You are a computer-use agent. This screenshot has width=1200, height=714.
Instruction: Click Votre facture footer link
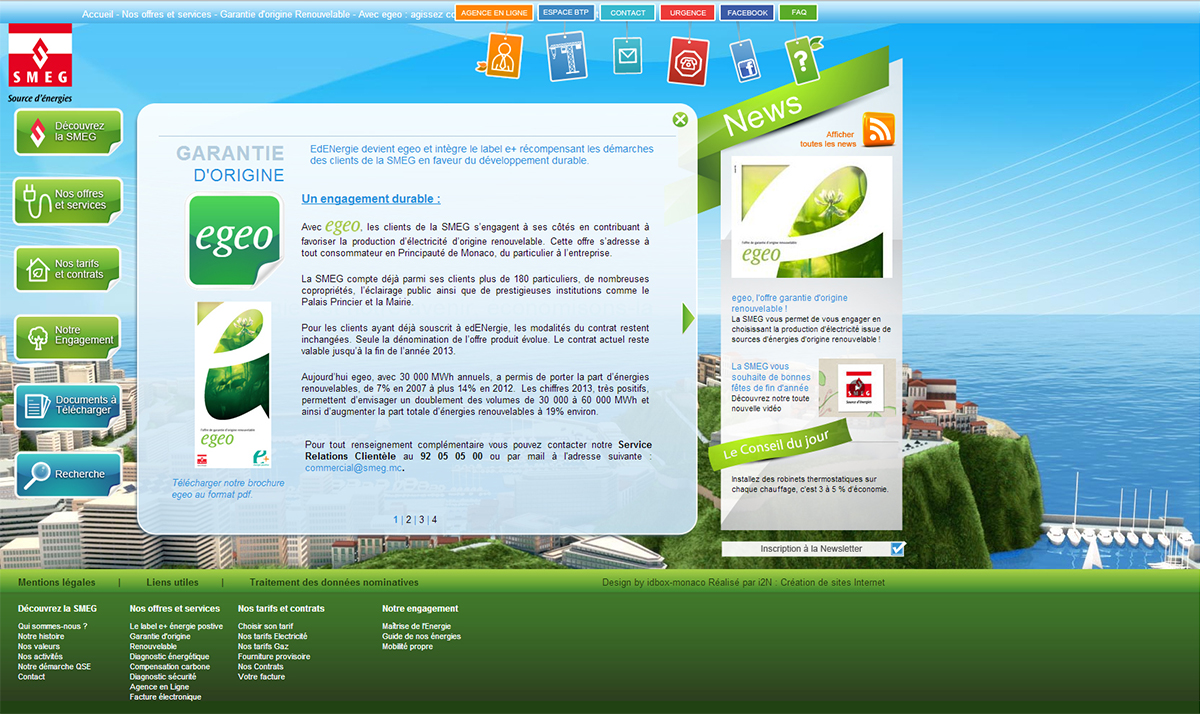point(262,677)
